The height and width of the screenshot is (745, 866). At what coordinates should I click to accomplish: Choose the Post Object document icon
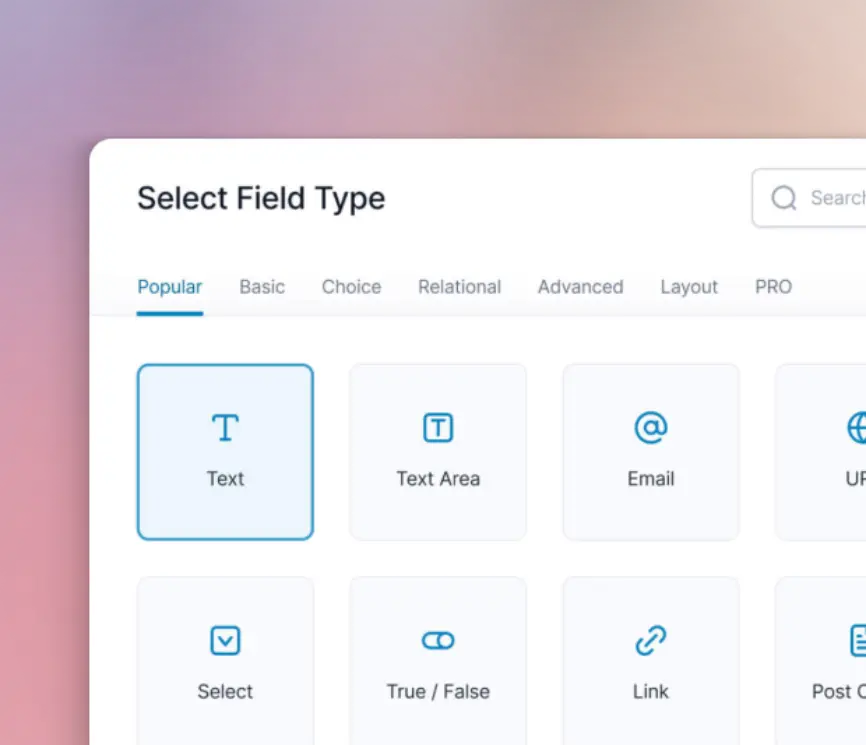click(858, 641)
